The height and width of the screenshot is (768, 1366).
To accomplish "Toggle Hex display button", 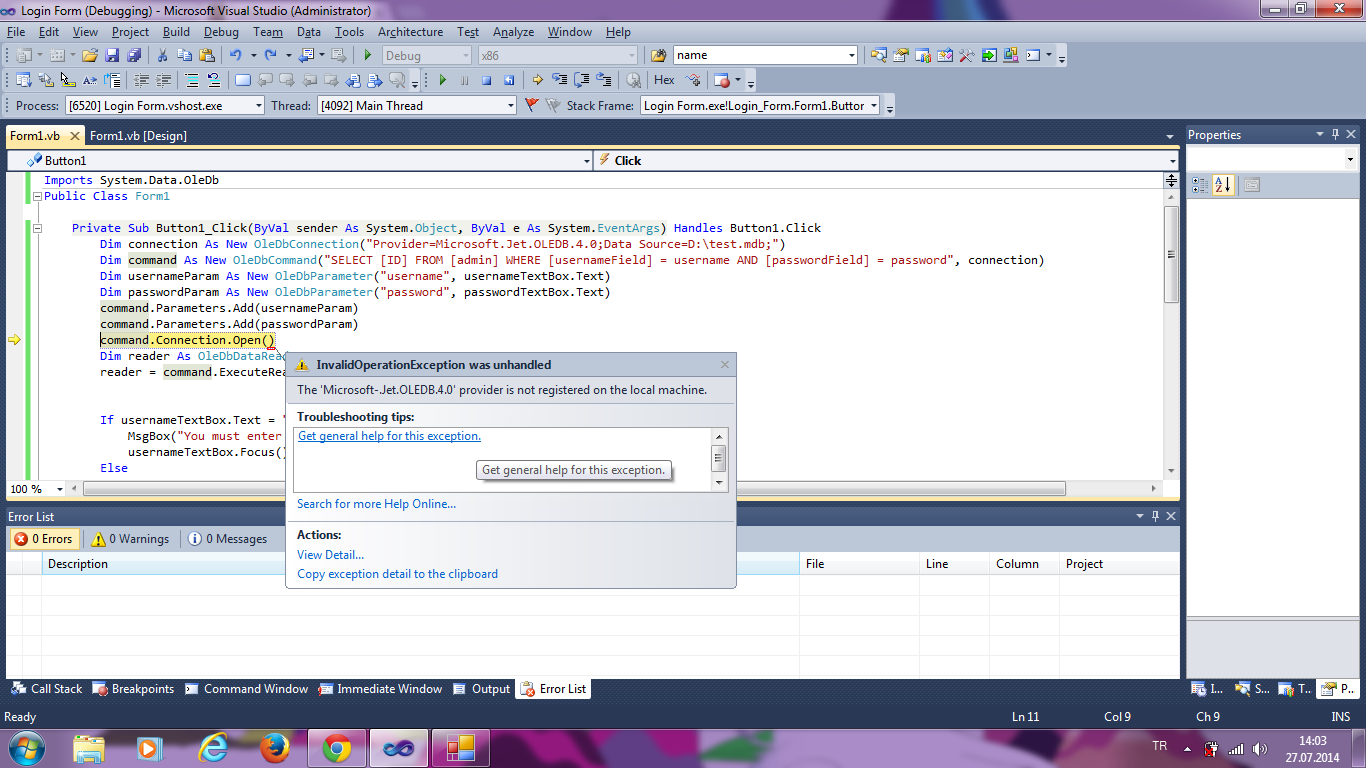I will 664,80.
